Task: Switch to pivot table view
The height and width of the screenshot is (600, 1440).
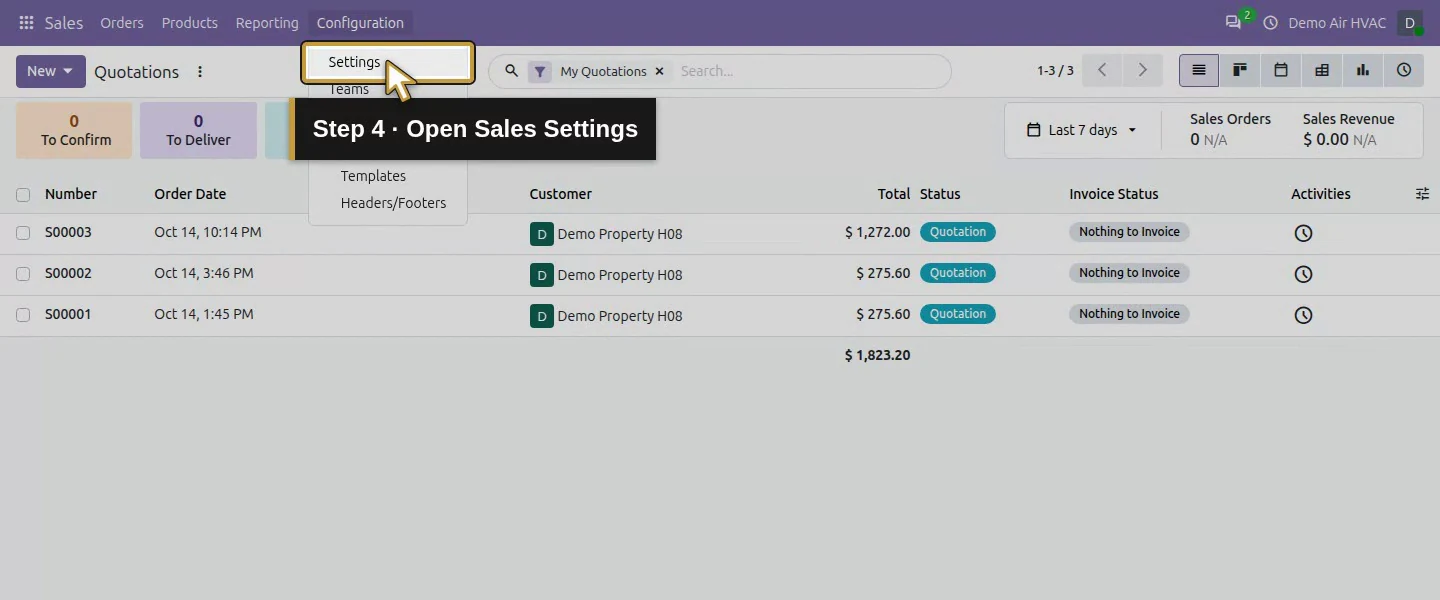Action: coord(1322,71)
